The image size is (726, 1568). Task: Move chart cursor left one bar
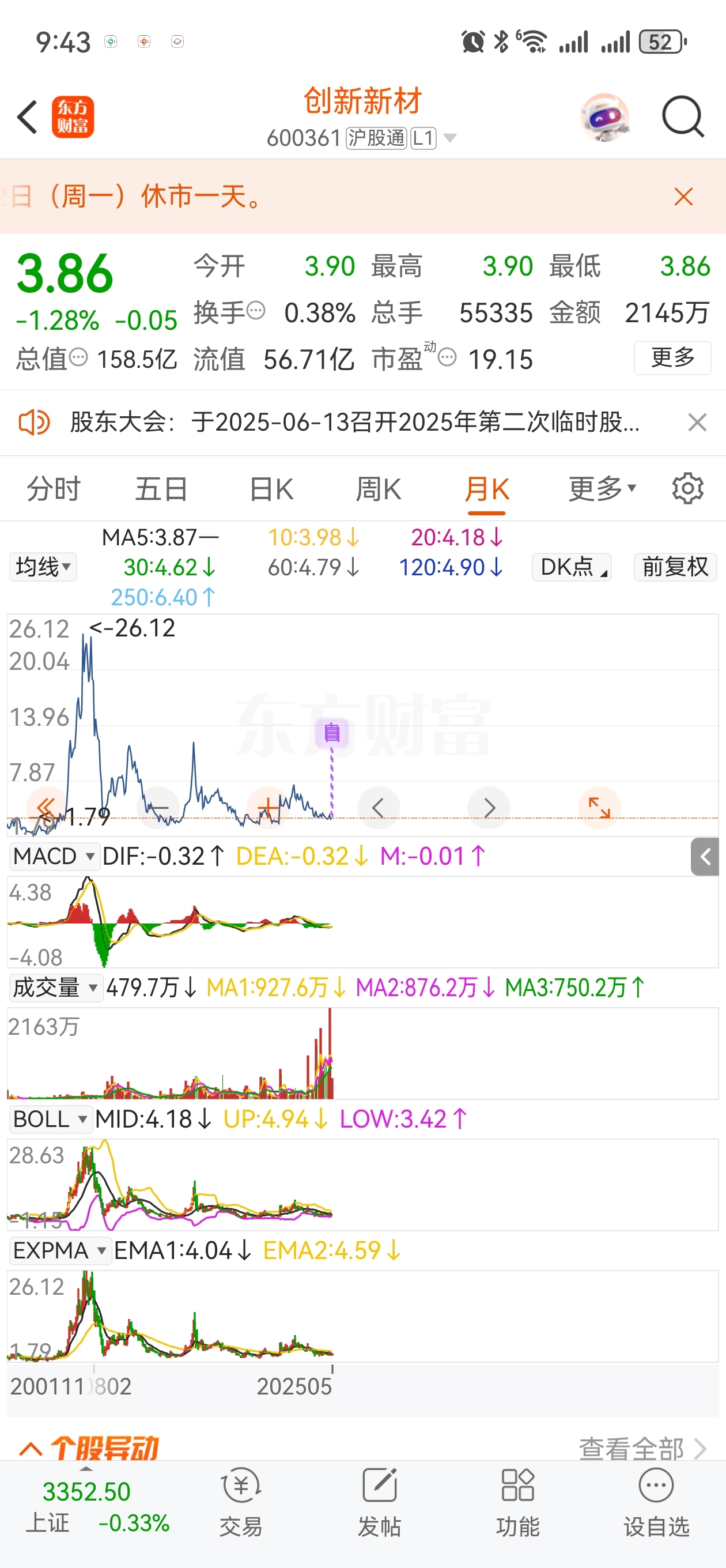379,808
